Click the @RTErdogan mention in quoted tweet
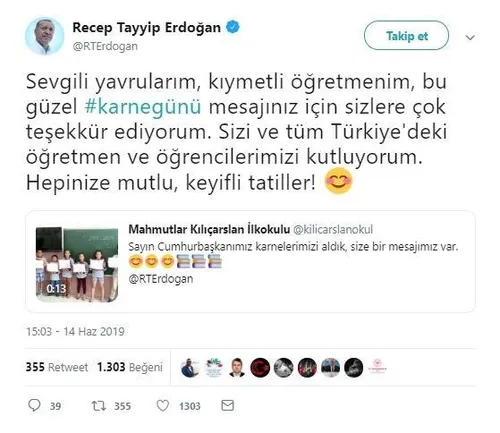Viewport: 500px width, 433px height. (161, 279)
